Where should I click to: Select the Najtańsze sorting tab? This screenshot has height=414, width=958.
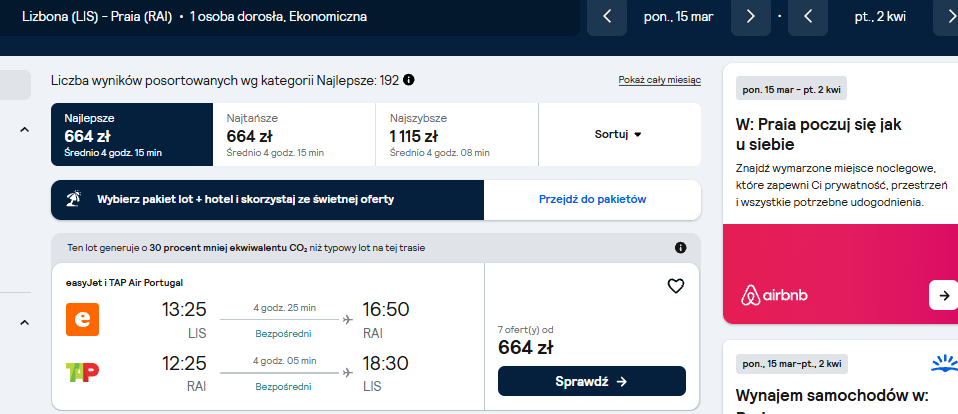[x=294, y=134]
